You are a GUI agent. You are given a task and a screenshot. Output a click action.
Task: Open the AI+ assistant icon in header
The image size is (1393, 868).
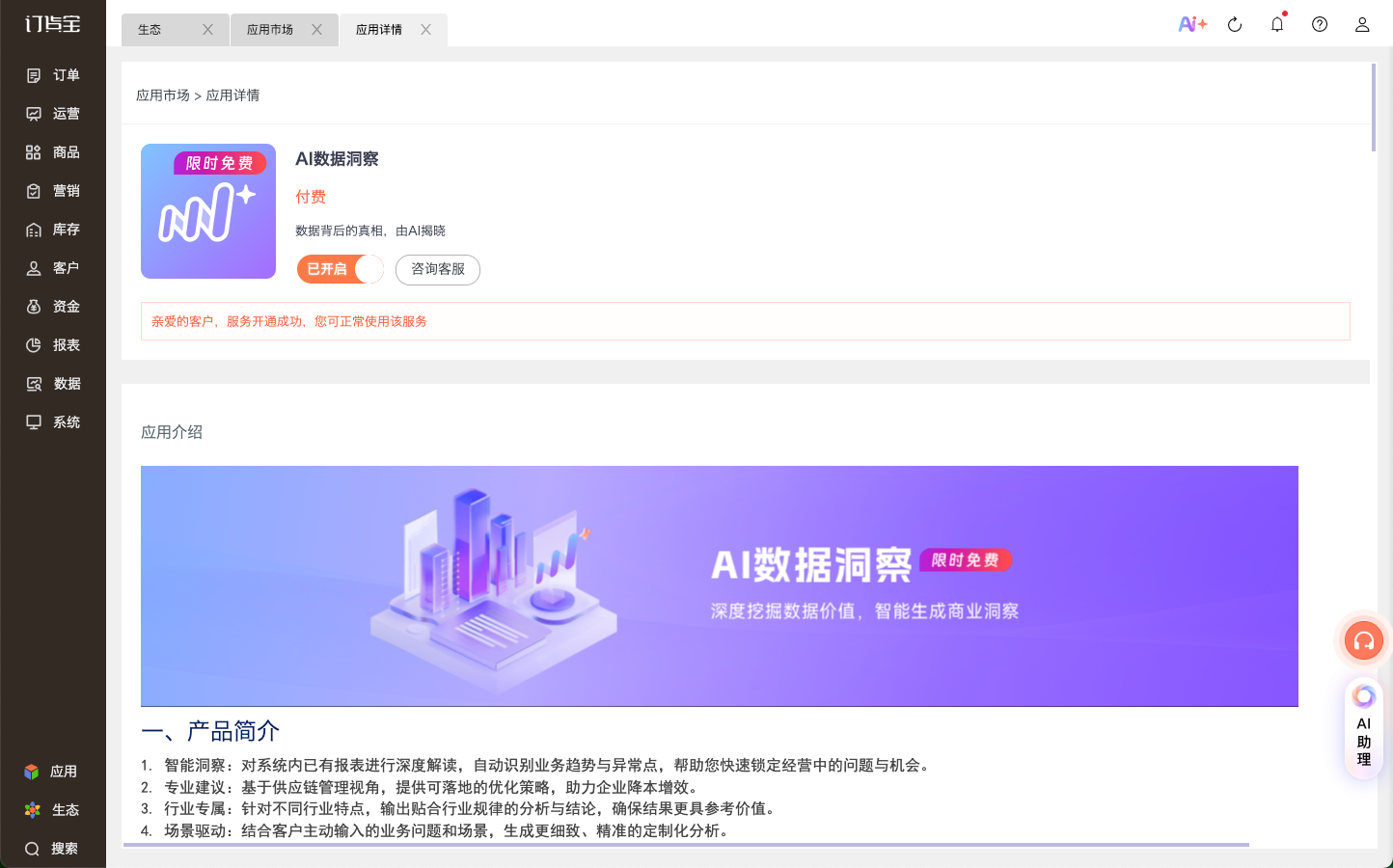click(x=1192, y=24)
